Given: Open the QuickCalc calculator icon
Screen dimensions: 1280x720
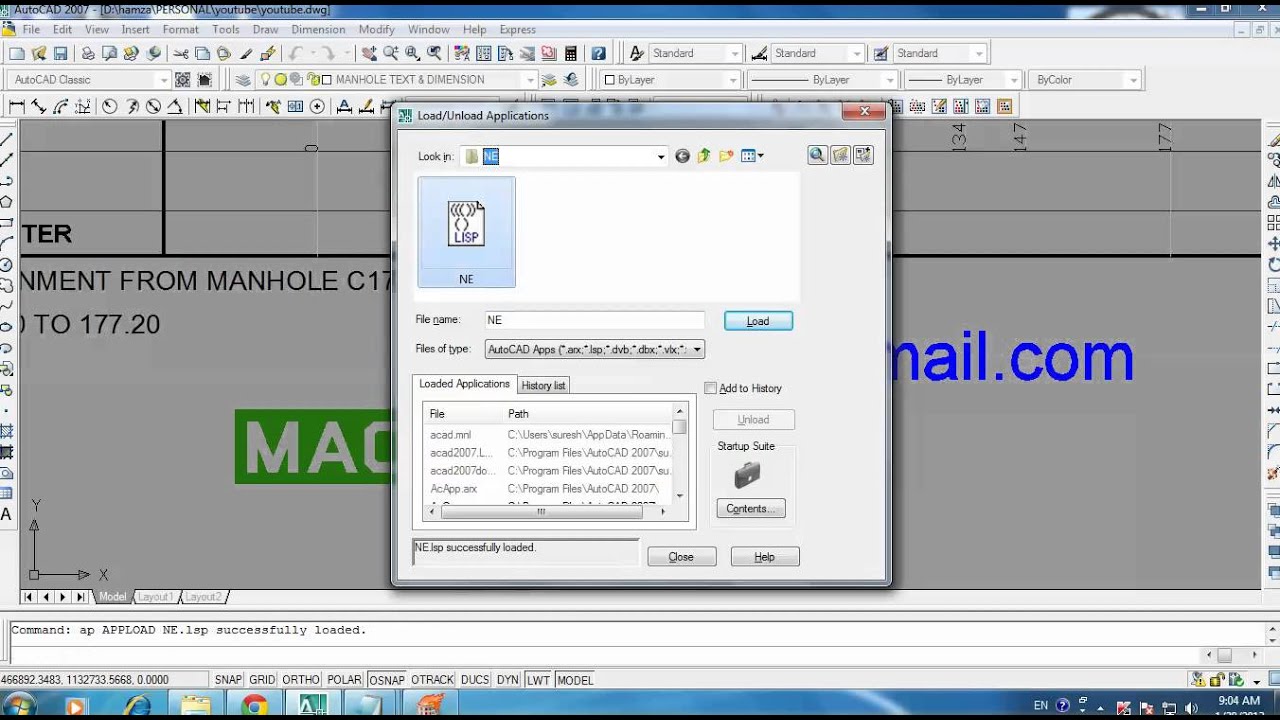Looking at the screenshot, I should tap(571, 53).
